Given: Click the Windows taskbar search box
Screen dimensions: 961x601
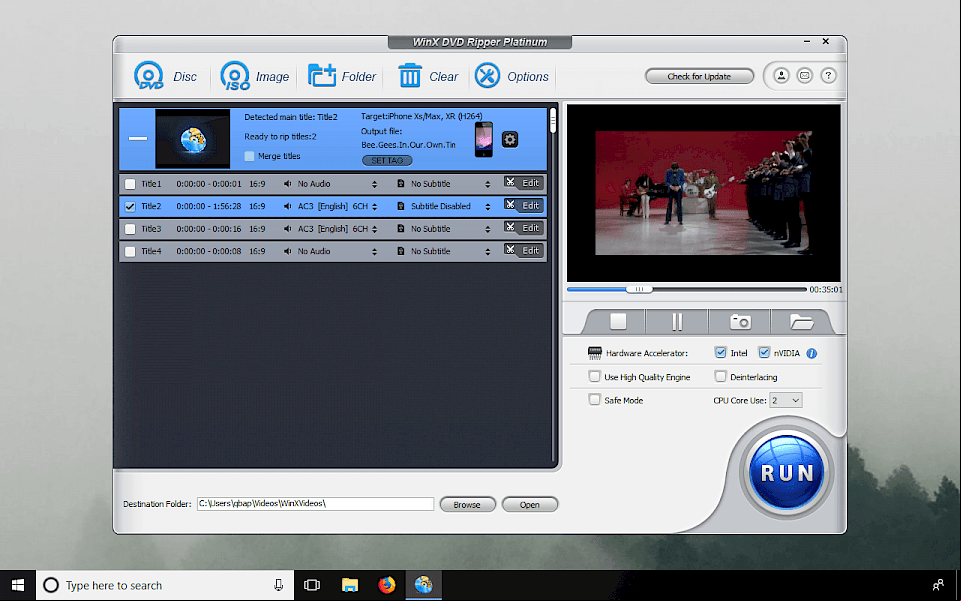Looking at the screenshot, I should coord(165,585).
